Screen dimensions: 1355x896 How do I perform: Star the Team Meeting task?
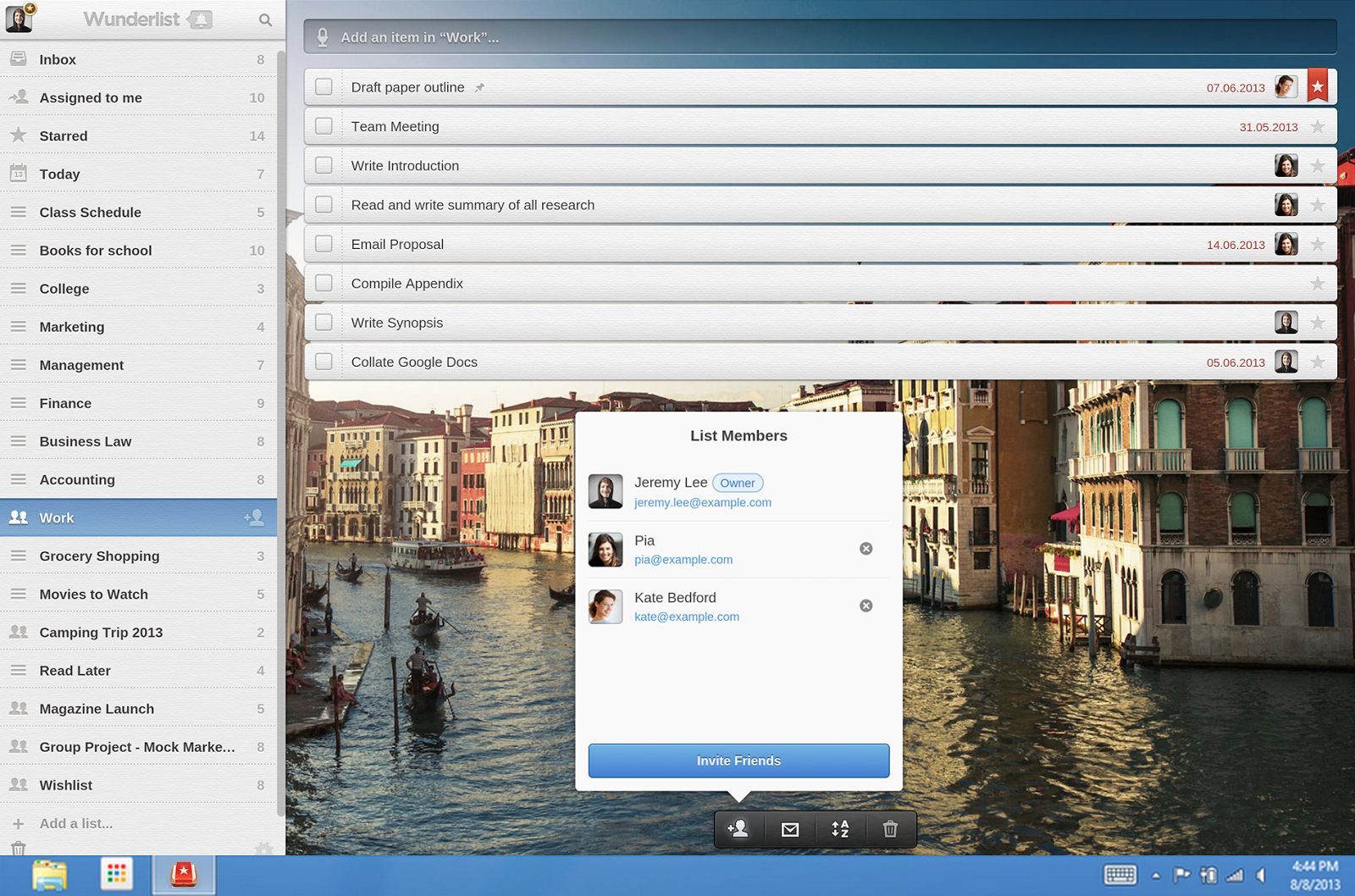(x=1317, y=127)
